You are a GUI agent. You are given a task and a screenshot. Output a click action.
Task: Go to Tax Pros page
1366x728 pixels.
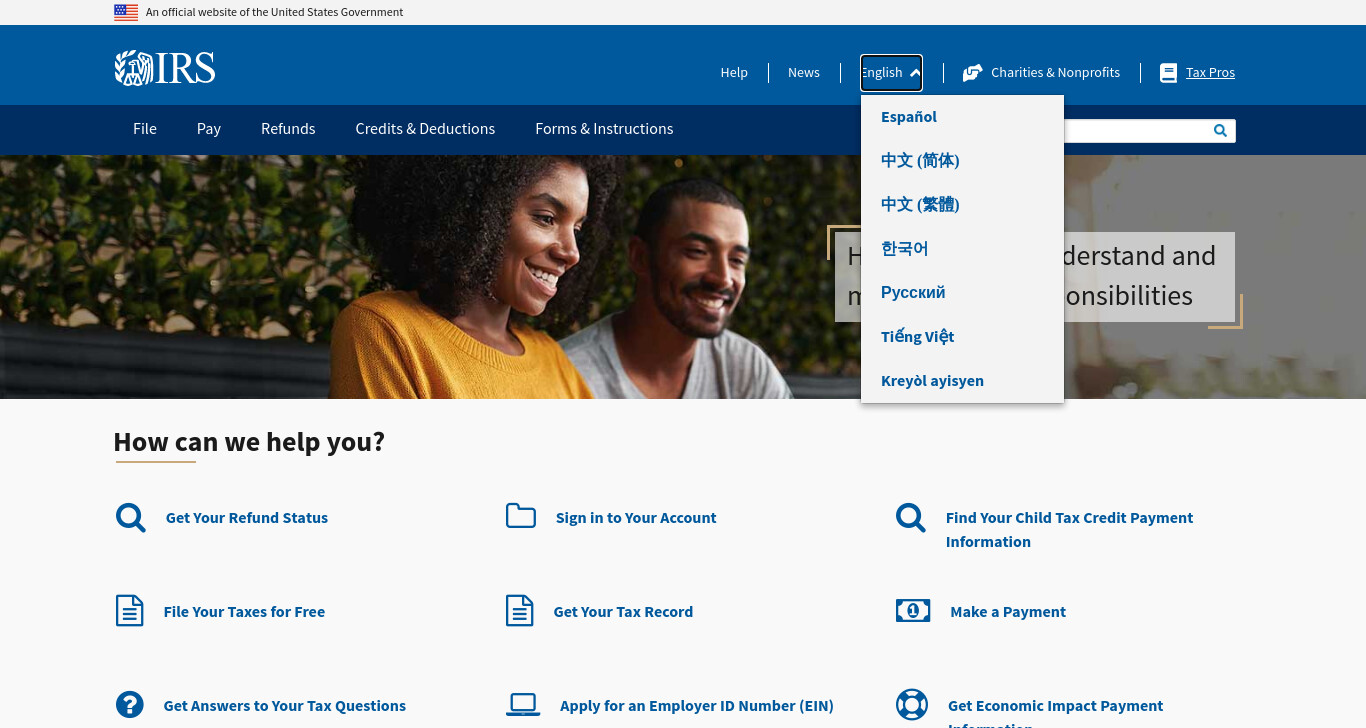pyautogui.click(x=1210, y=73)
